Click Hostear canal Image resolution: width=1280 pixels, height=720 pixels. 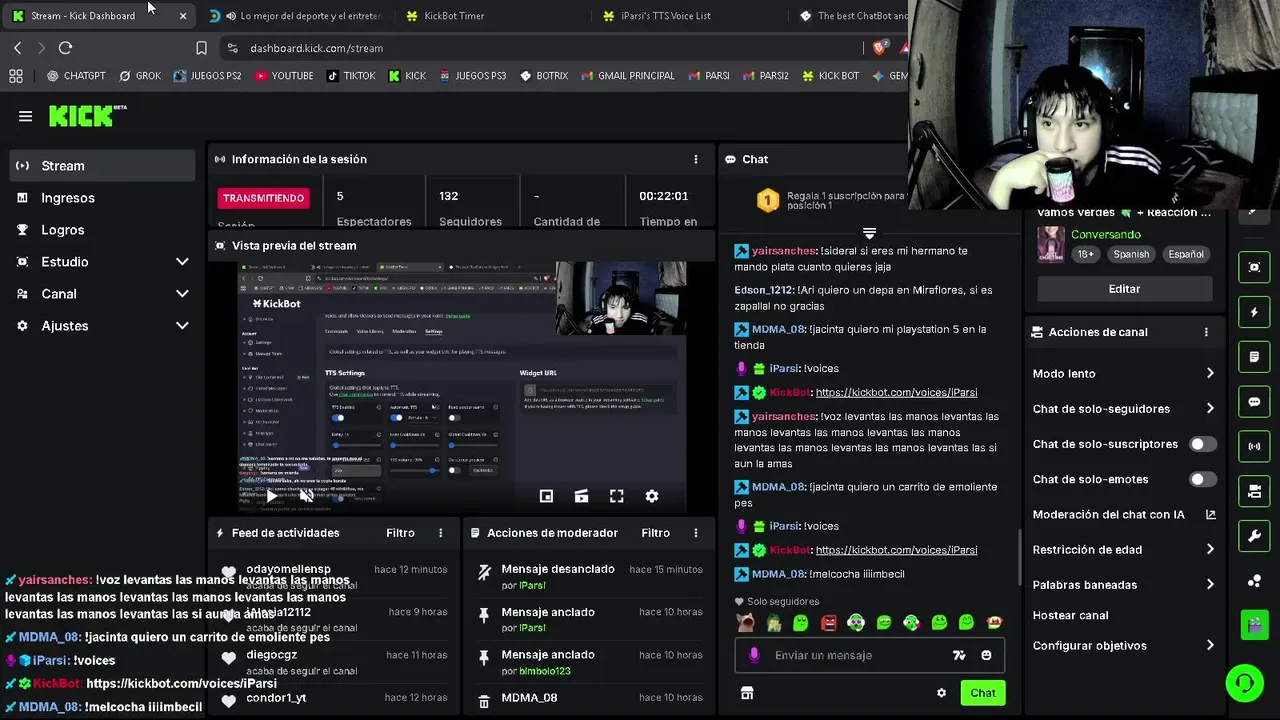1070,615
